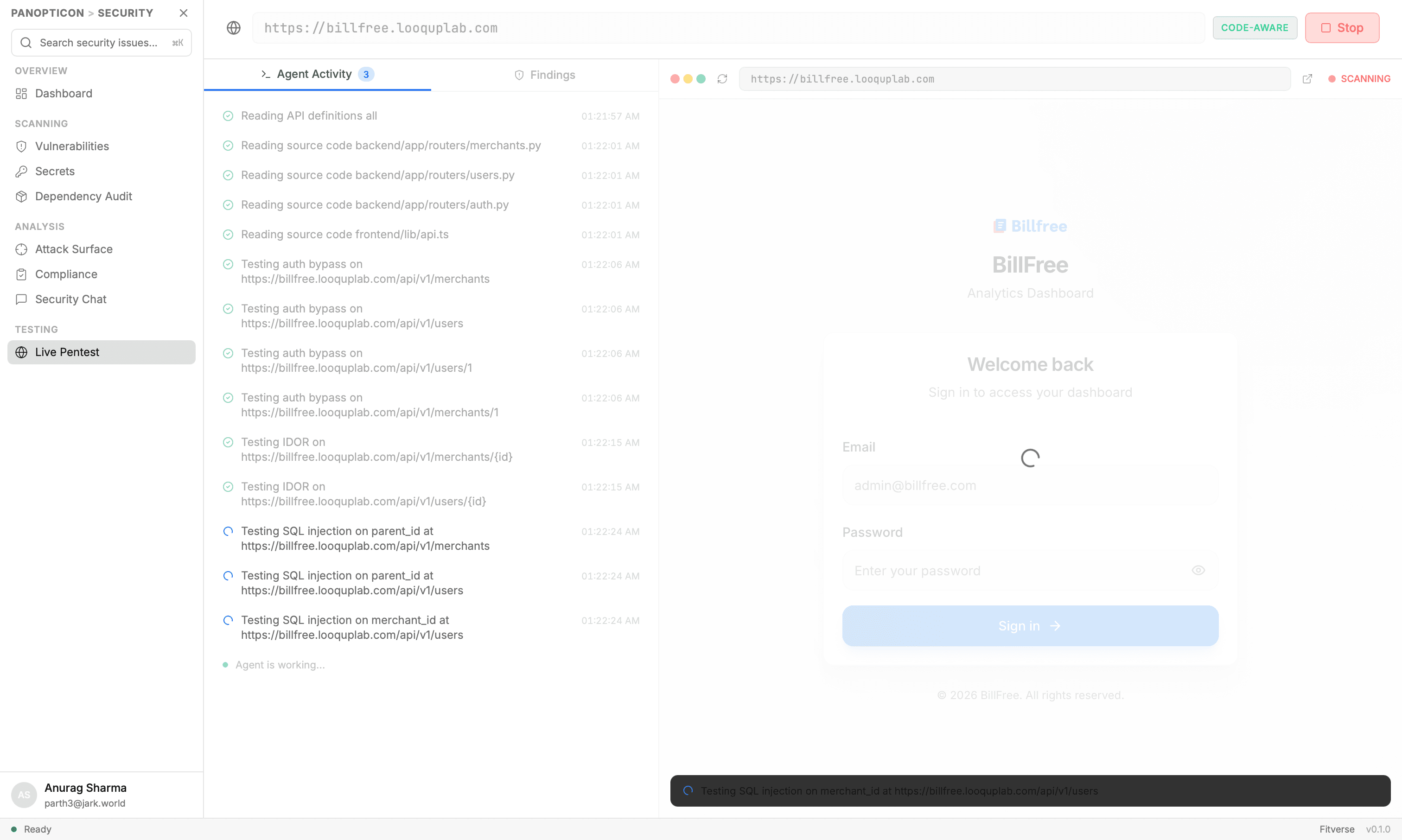1402x840 pixels.
Task: Open Dependency Audit
Action: tap(83, 197)
